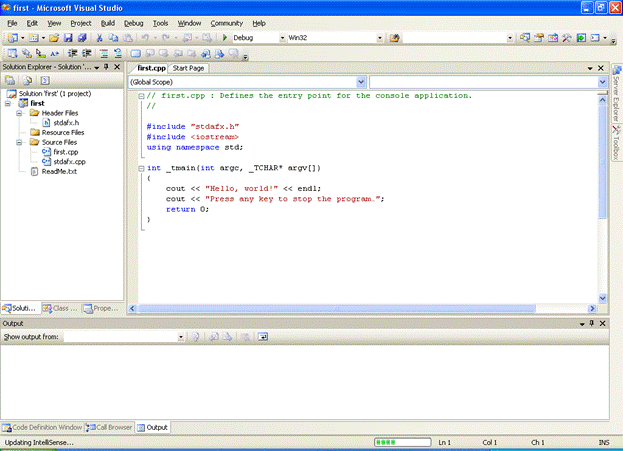Image resolution: width=623 pixels, height=451 pixels.
Task: Save the file with the floppy icon
Action: [68, 38]
